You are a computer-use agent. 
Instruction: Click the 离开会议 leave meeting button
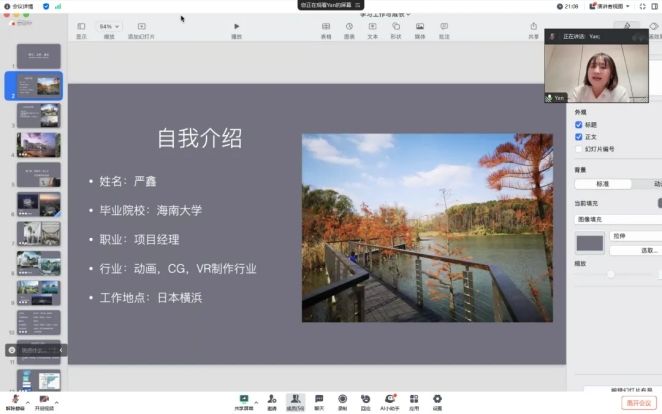click(x=638, y=402)
